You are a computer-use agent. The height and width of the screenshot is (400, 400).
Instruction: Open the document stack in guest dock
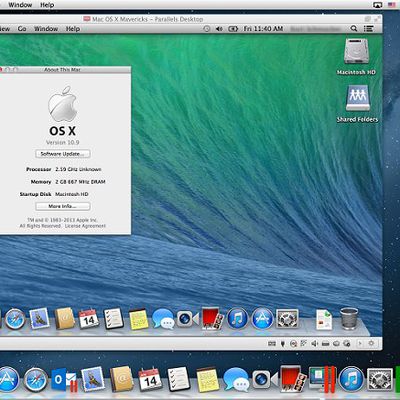click(x=324, y=319)
